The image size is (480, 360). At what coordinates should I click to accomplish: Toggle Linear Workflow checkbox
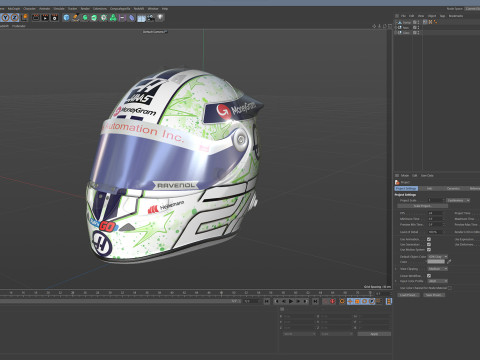(x=429, y=276)
